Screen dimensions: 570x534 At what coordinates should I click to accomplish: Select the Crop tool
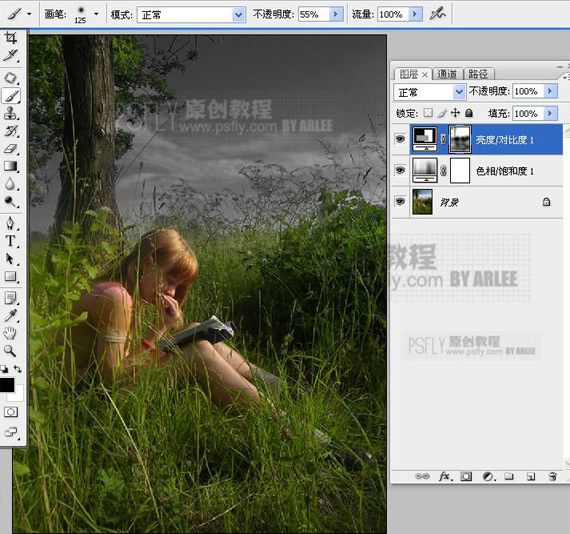[x=11, y=38]
